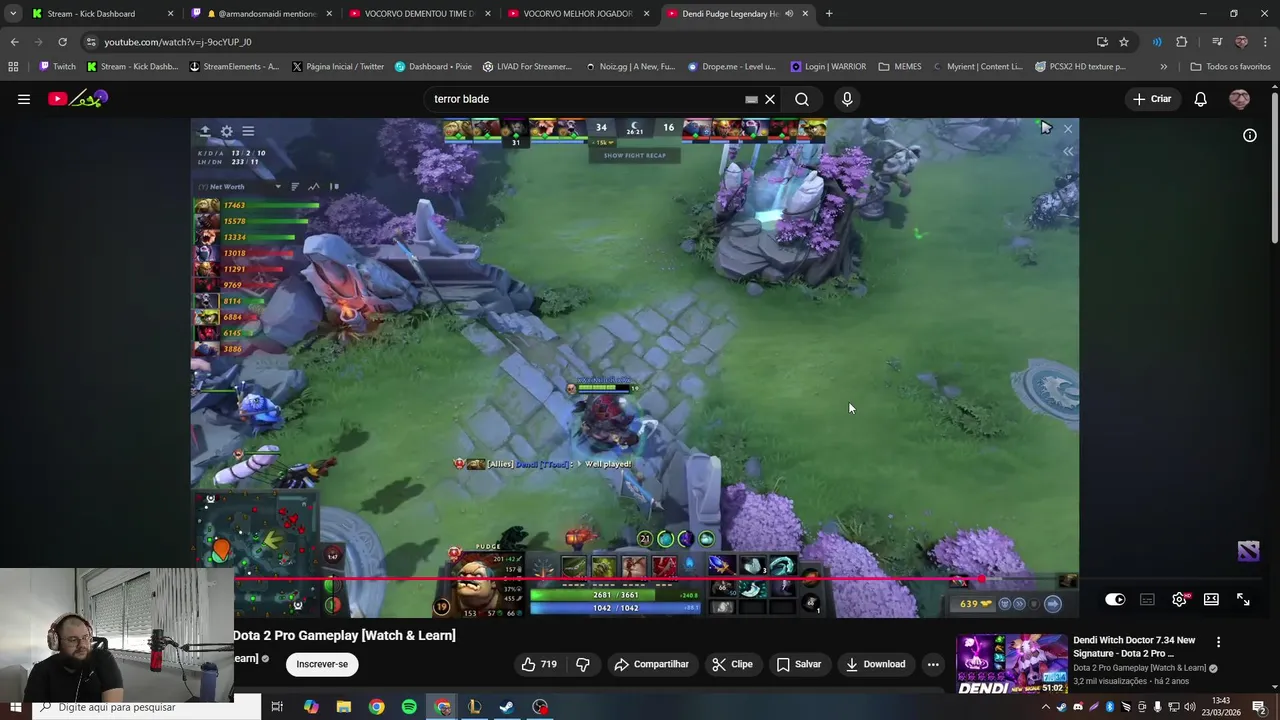Open Dendi Witch Doctor 7.34 video title
This screenshot has height=720, width=1280.
[x=1134, y=647]
